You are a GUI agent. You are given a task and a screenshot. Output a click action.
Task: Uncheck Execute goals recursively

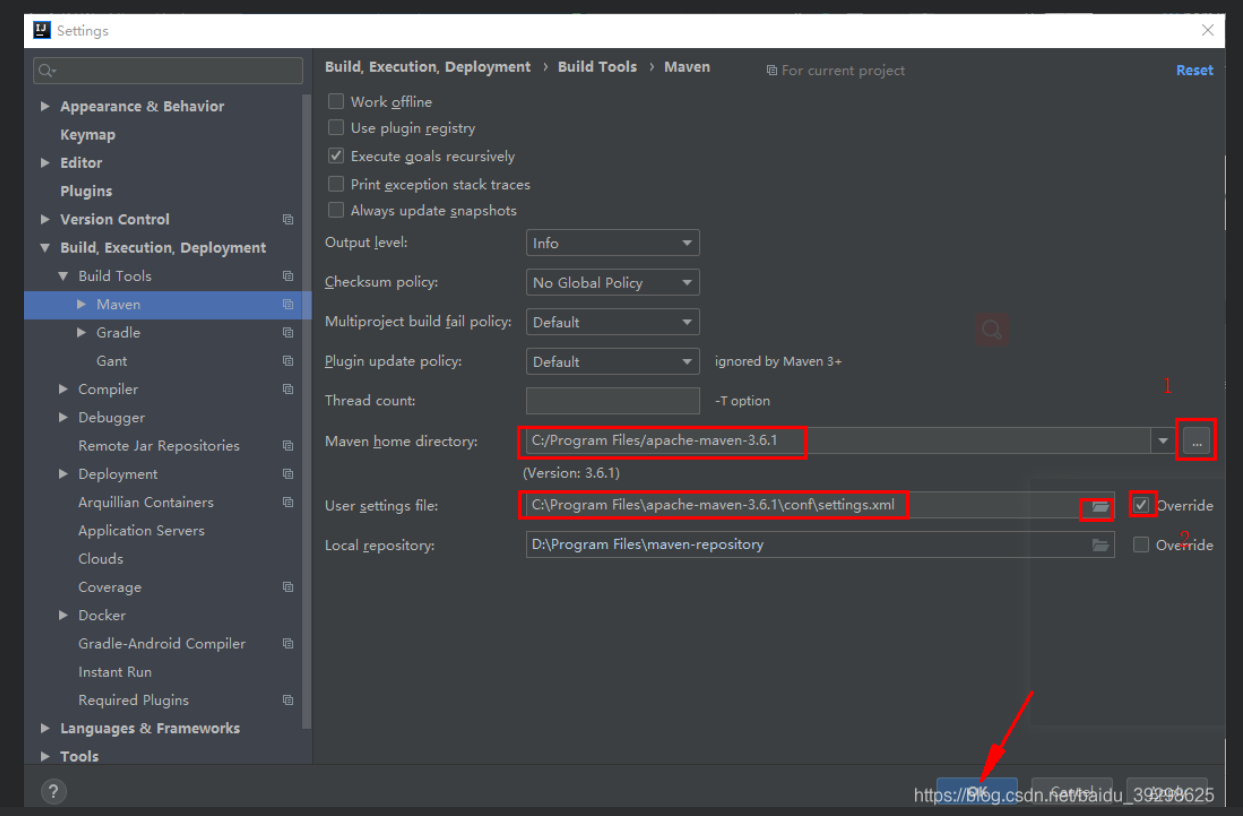point(336,156)
